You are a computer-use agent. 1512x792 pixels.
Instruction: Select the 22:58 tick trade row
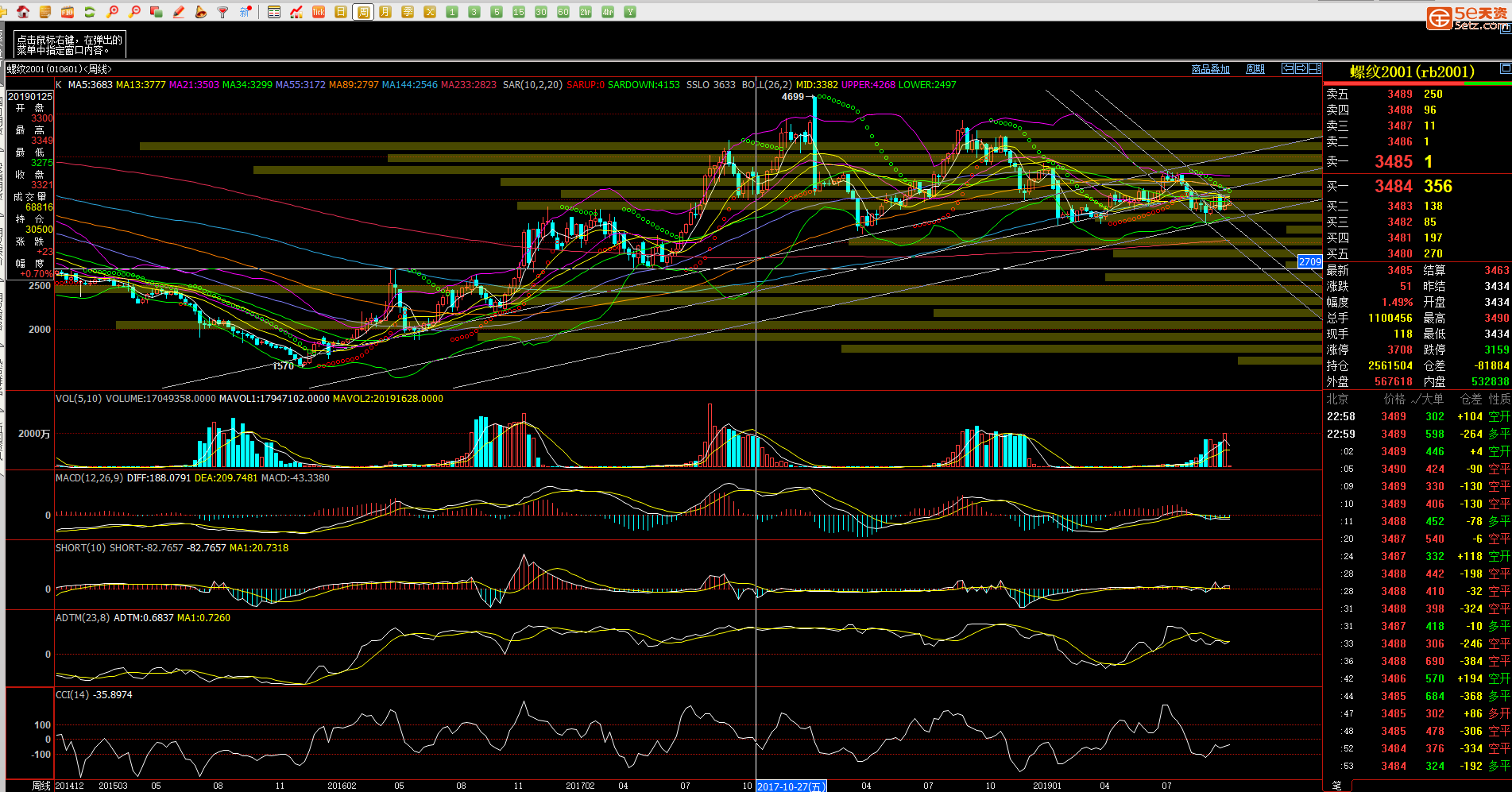1417,416
